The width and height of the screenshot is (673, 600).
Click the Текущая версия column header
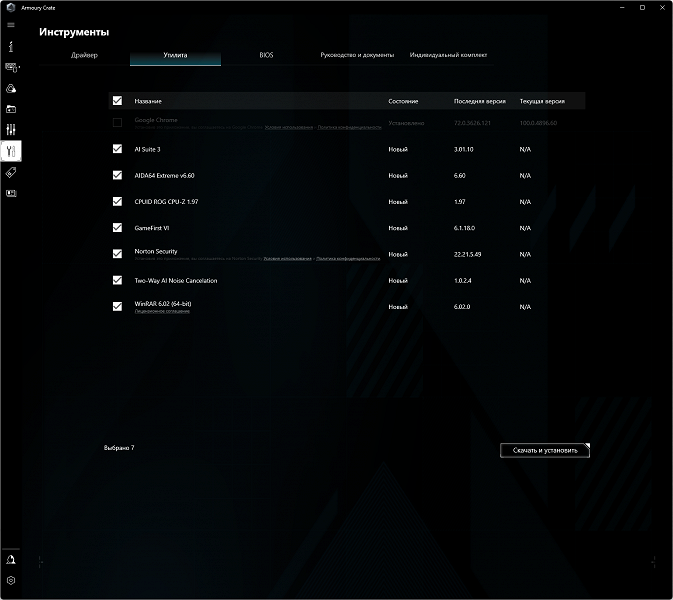542,101
